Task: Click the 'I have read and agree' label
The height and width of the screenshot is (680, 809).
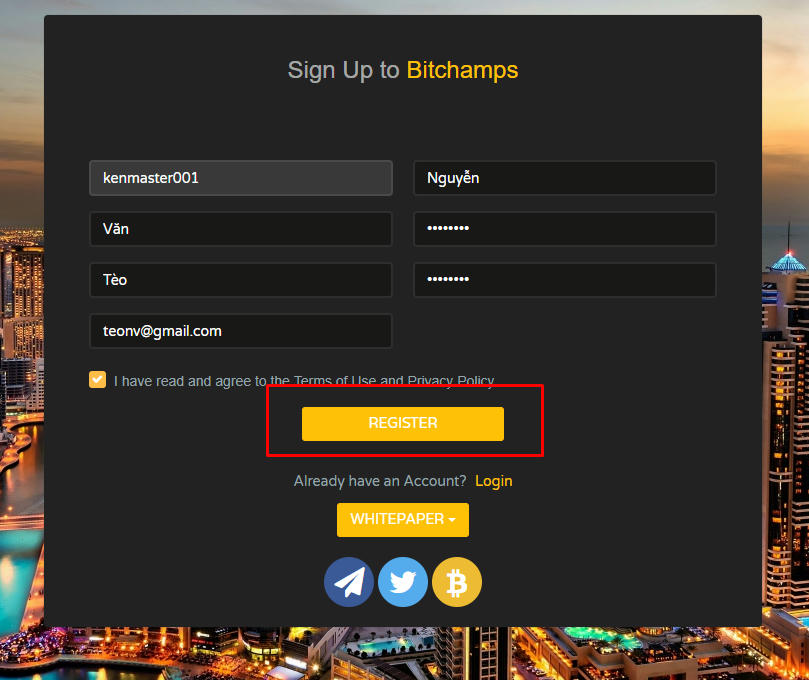Action: (190, 381)
